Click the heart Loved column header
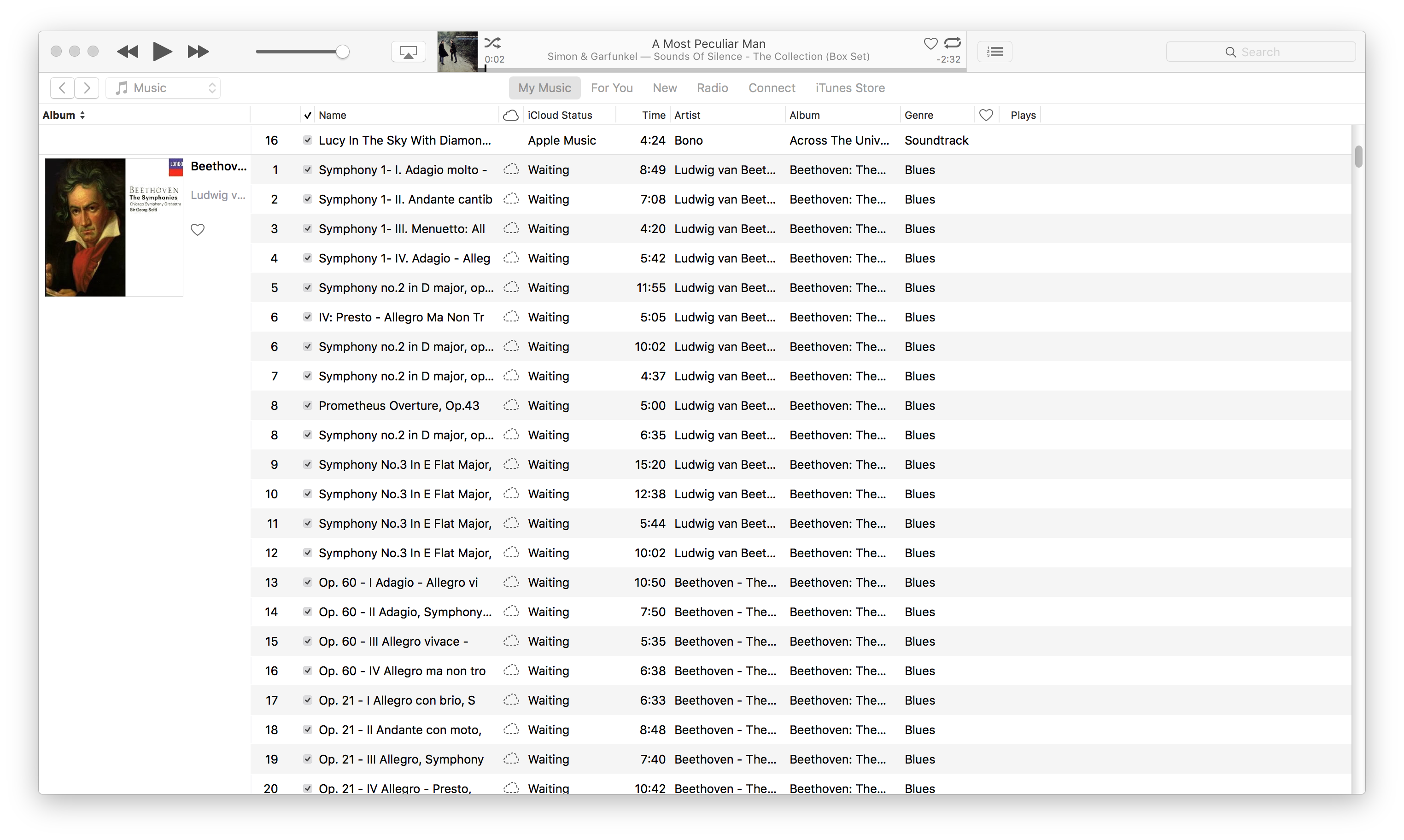The width and height of the screenshot is (1404, 840). (x=986, y=115)
